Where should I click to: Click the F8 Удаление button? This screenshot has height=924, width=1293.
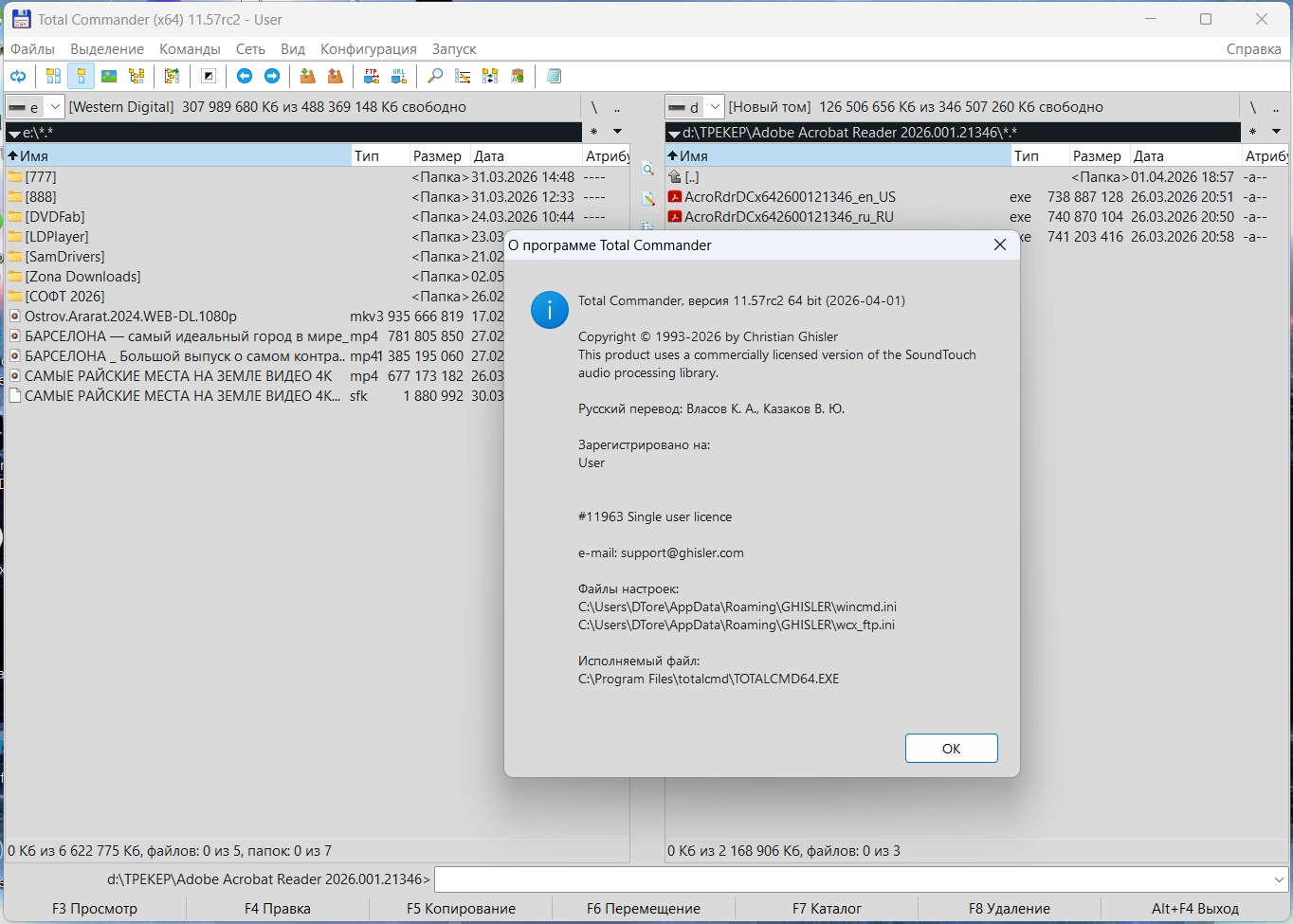point(1010,909)
